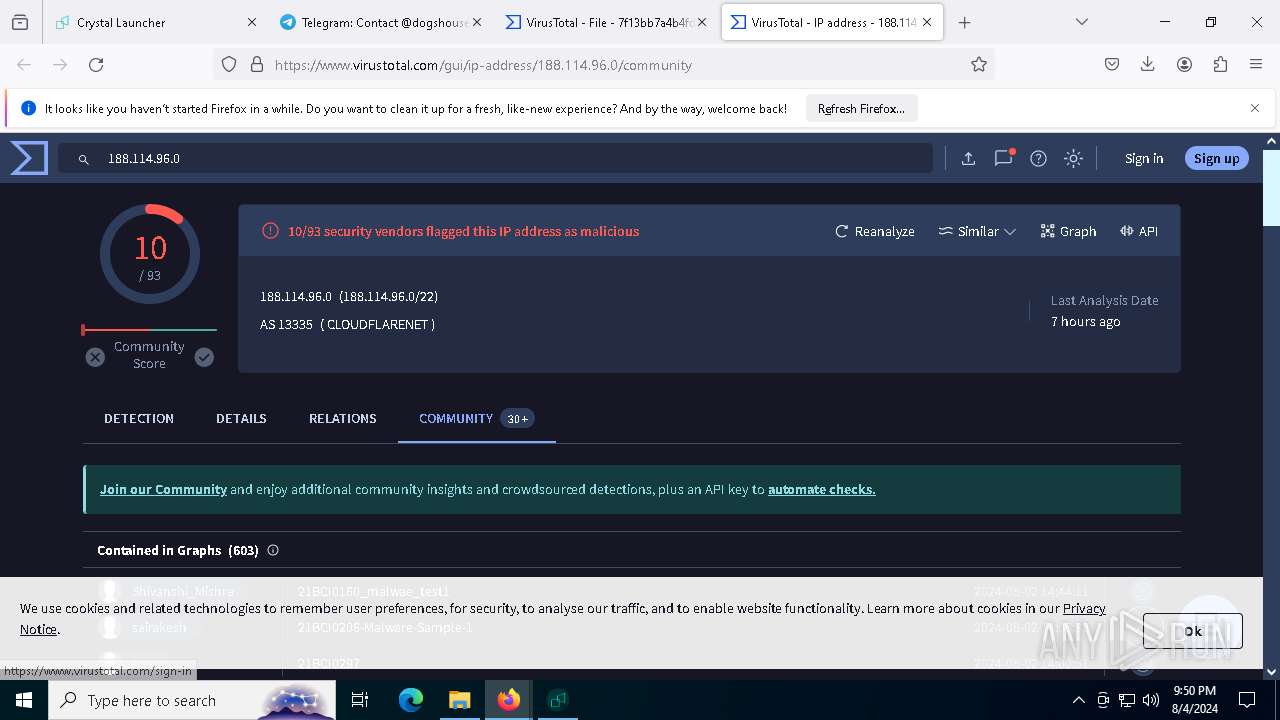The width and height of the screenshot is (1280, 720).
Task: Switch to the DETAILS tab
Action: point(241,418)
